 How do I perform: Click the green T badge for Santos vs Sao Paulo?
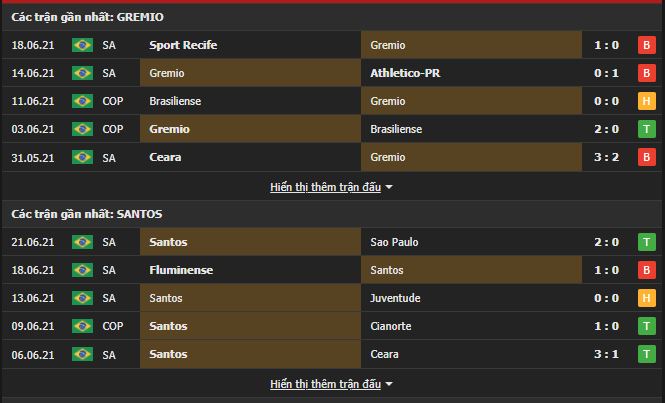click(x=646, y=242)
